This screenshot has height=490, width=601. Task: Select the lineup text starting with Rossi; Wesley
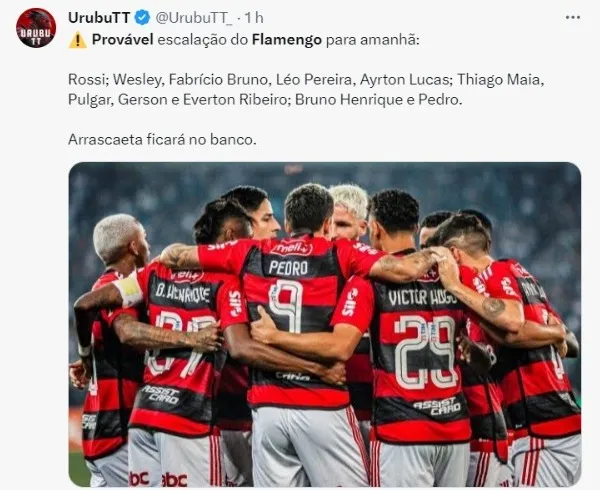(x=306, y=89)
